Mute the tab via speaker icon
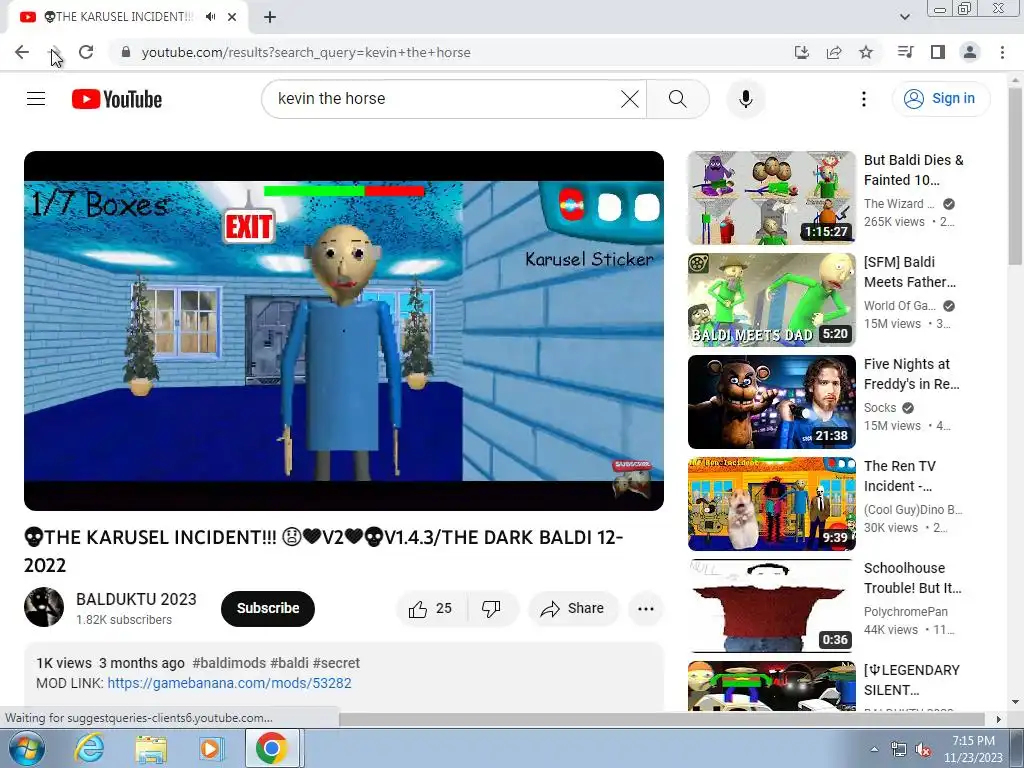This screenshot has height=768, width=1024. pyautogui.click(x=210, y=17)
